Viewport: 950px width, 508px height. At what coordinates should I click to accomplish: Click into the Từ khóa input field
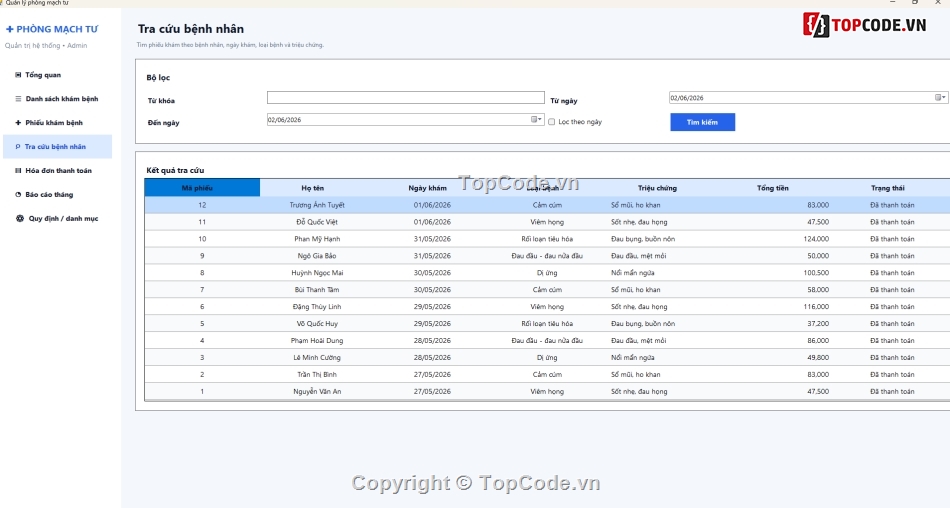point(405,98)
